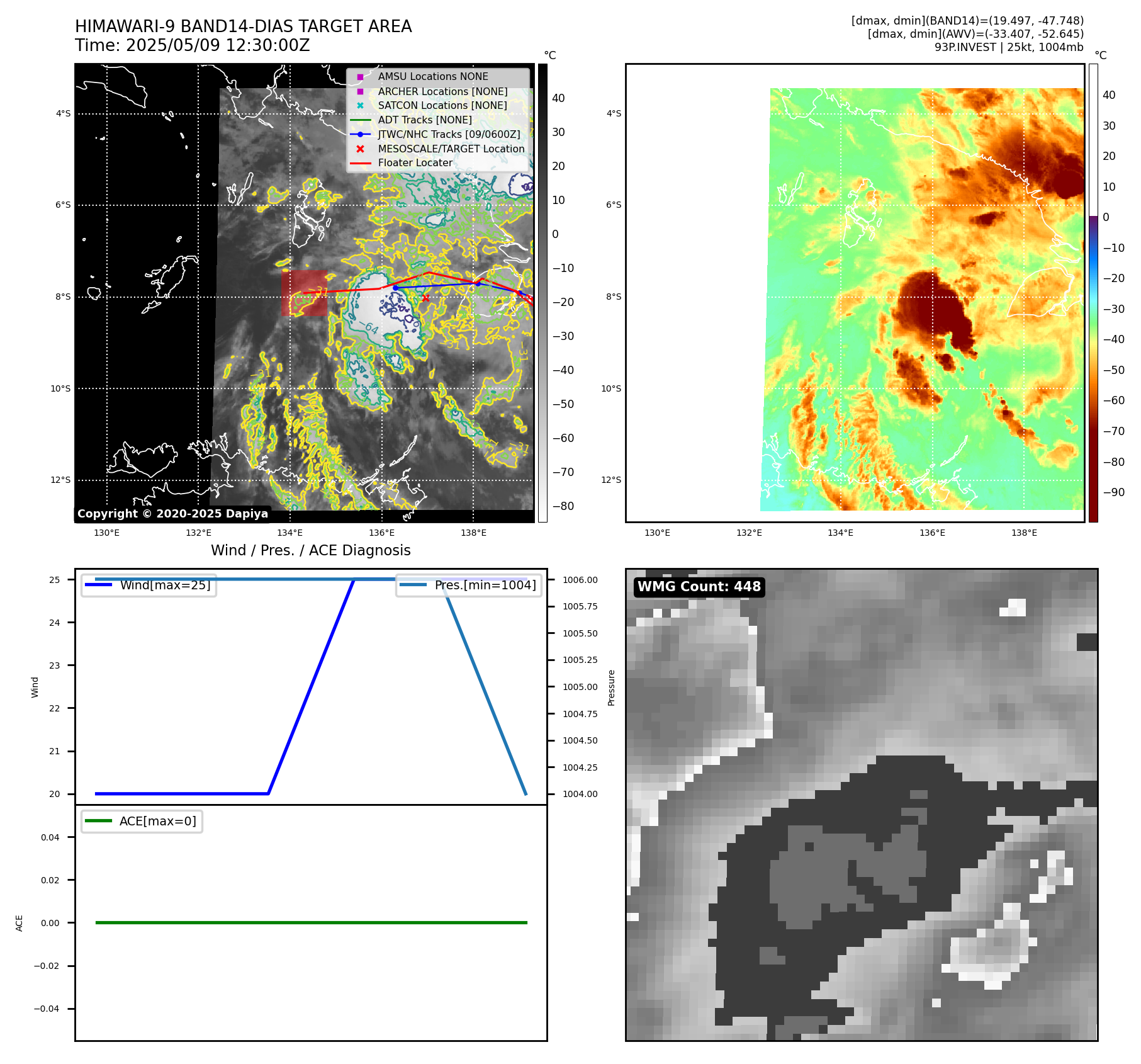
Task: Click the blue dotted-line sample beside JTWC/NHC Tracks
Action: click(x=360, y=135)
